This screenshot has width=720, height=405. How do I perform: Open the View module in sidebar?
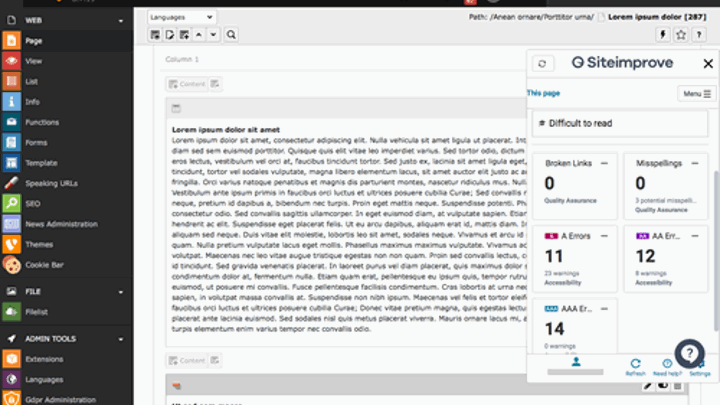point(33,61)
